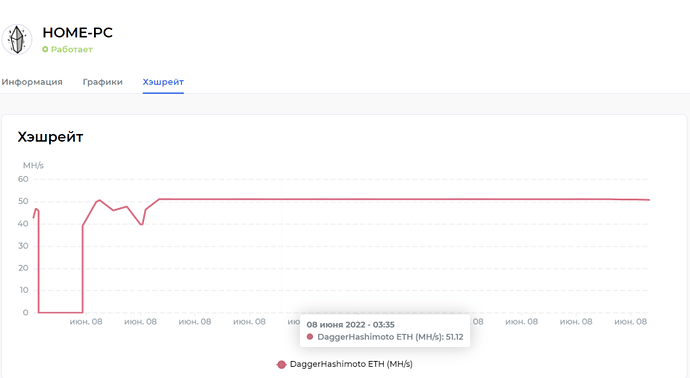
Task: Click the red DaggerHashimoto ETH legend marker
Action: pyautogui.click(x=281, y=364)
